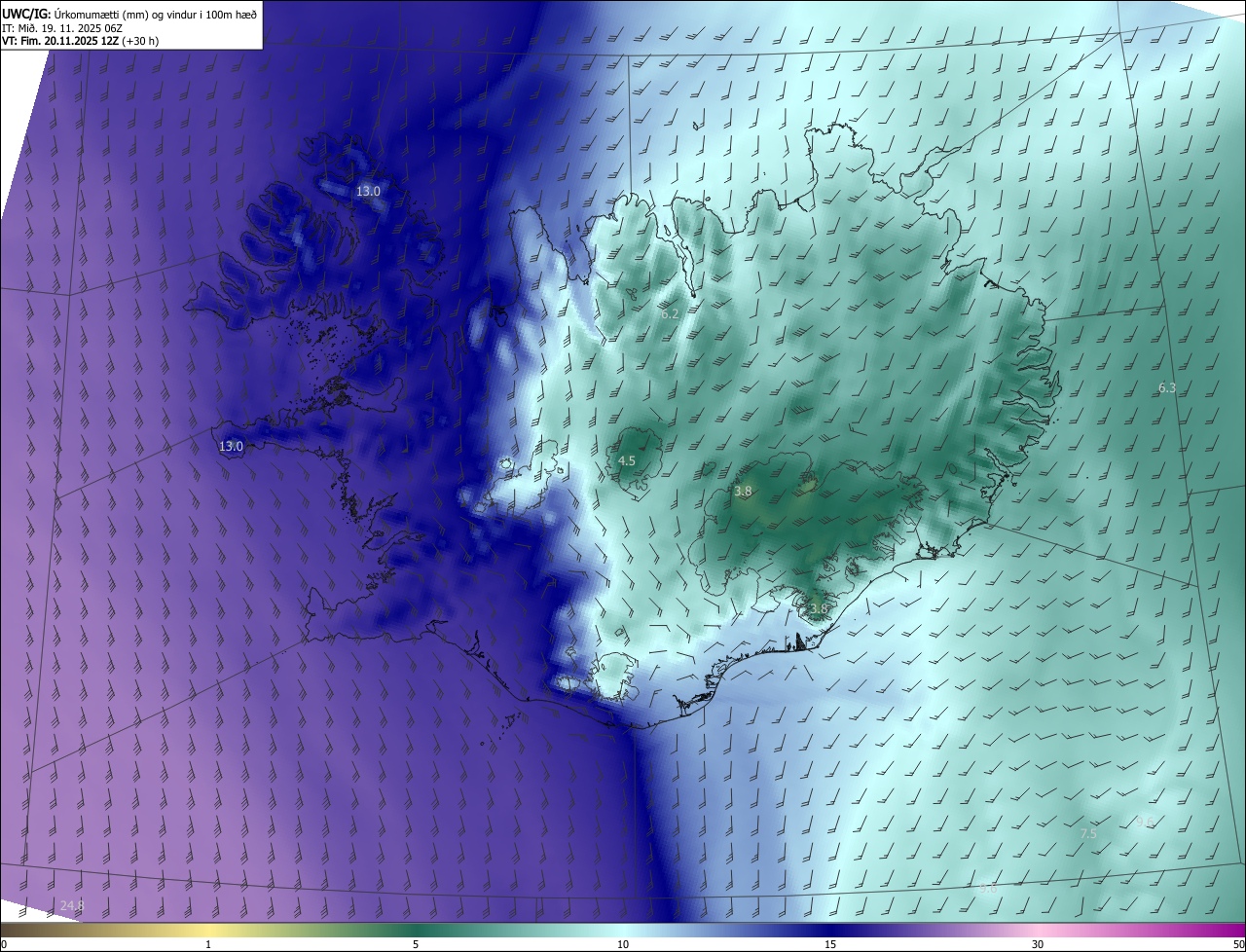This screenshot has width=1246, height=952.
Task: Click the 13.0 value at Snæfellsnes peninsula tip
Action: pos(231,447)
